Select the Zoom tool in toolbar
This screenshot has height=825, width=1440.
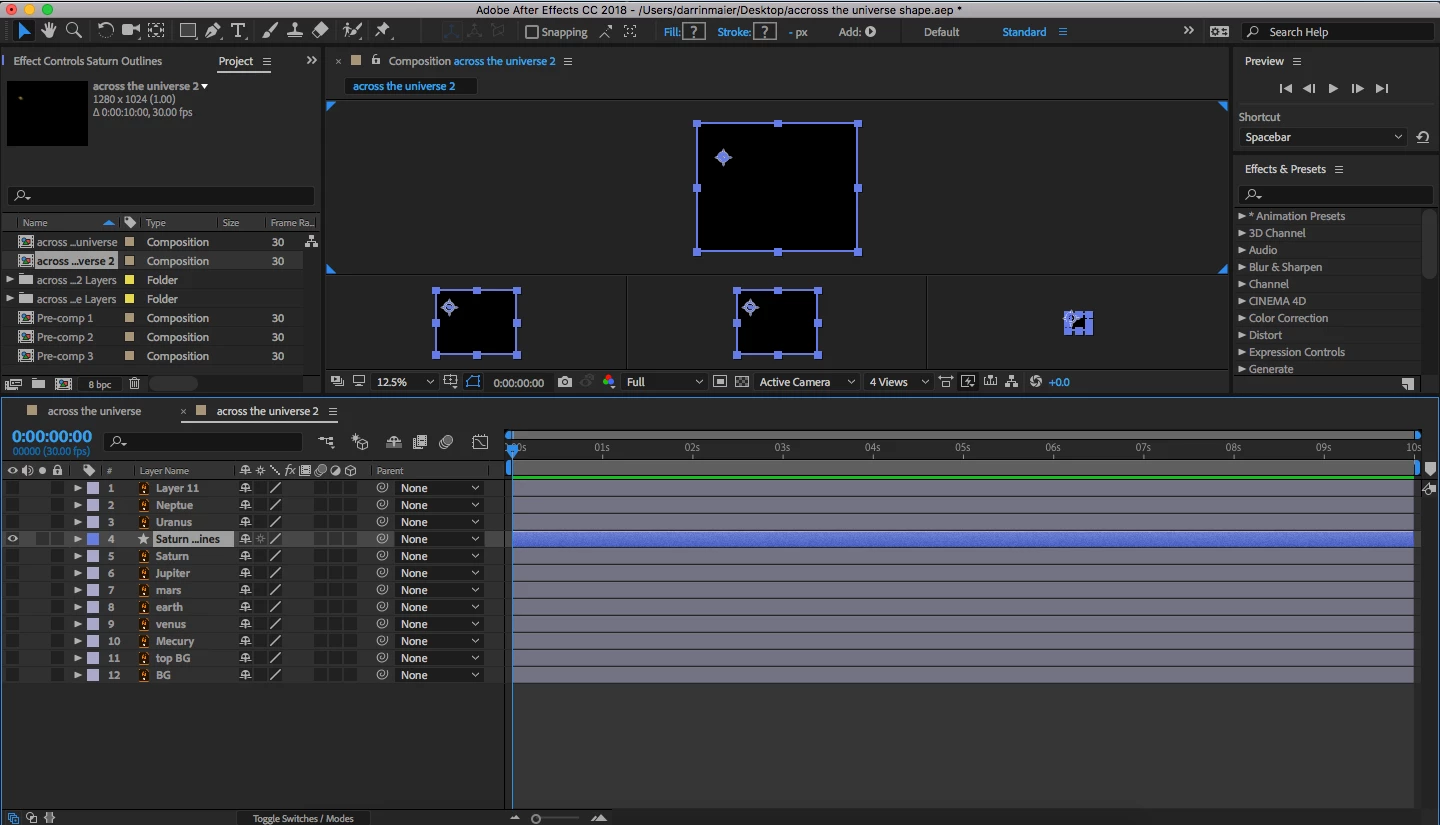(73, 31)
